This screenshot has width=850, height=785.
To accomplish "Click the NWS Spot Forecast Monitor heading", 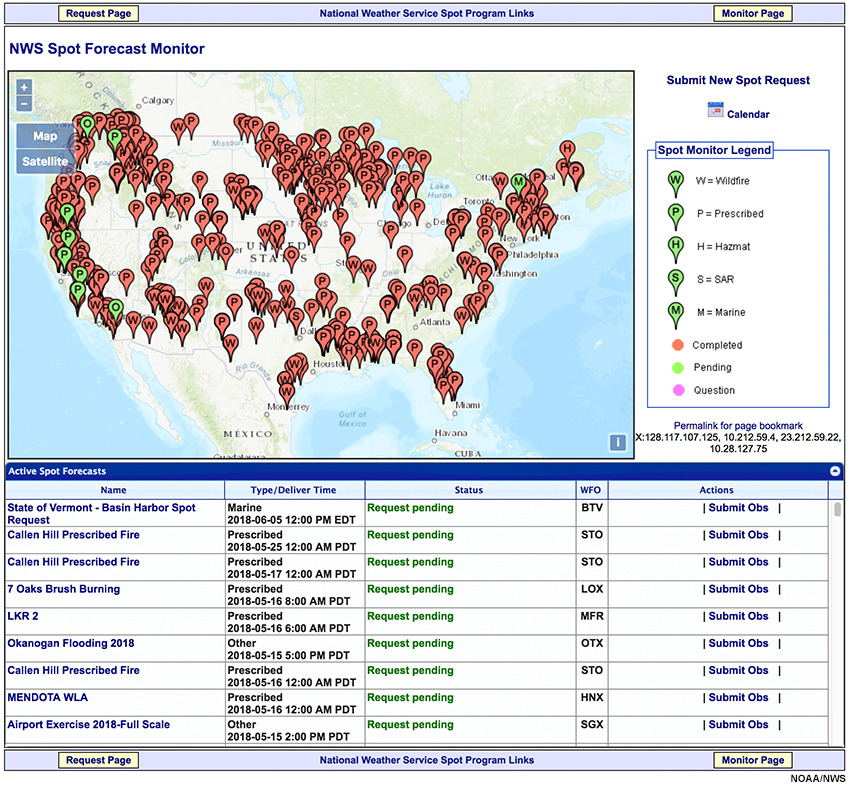I will (107, 49).
